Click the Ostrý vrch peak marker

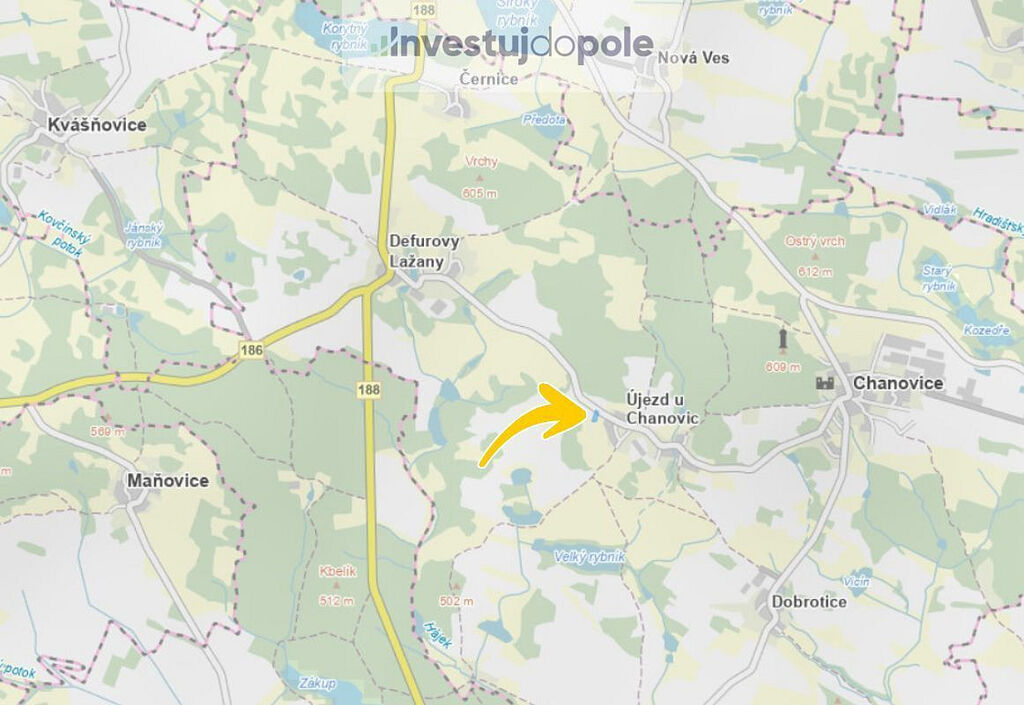(x=814, y=257)
